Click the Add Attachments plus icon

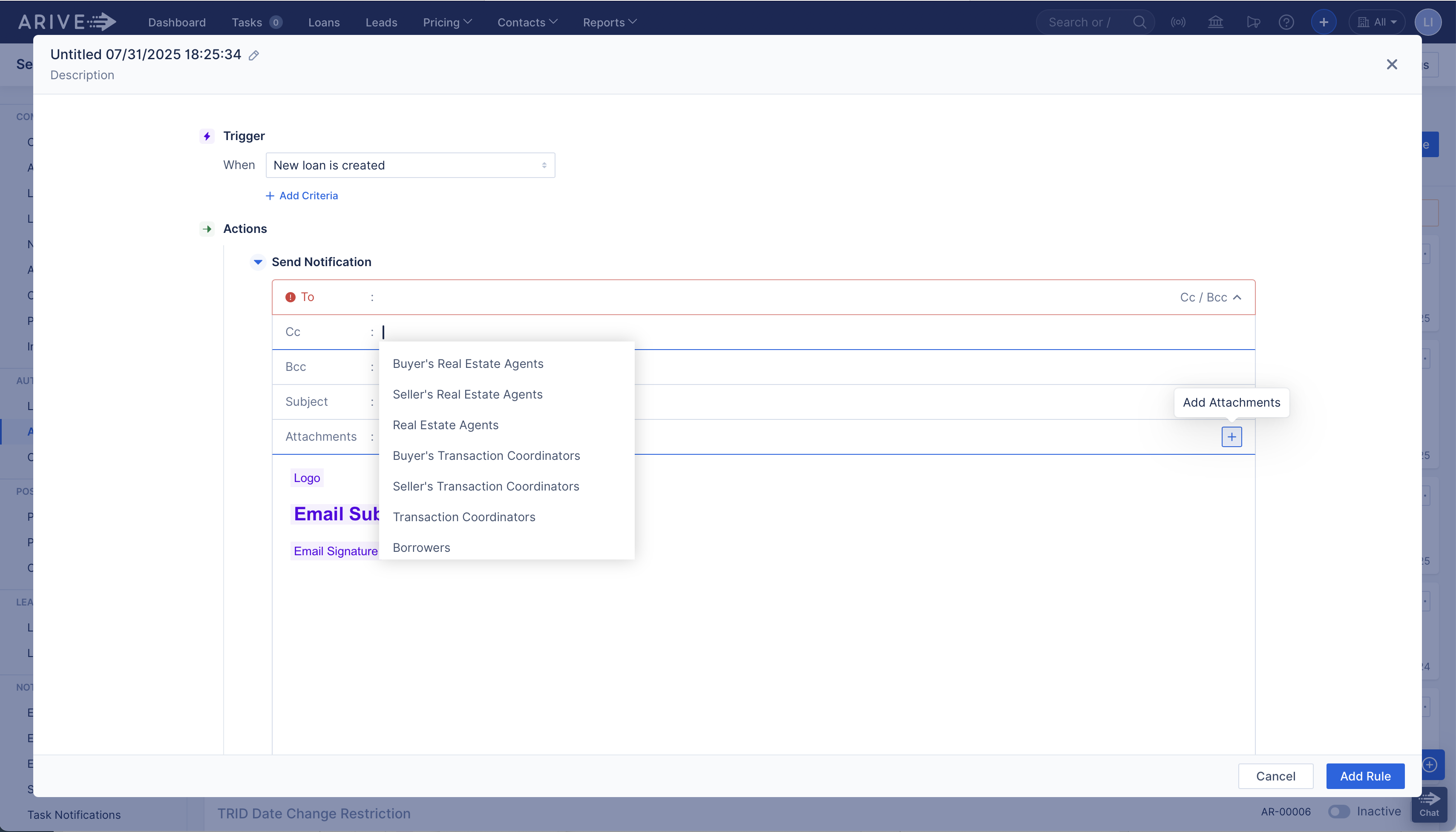tap(1232, 436)
